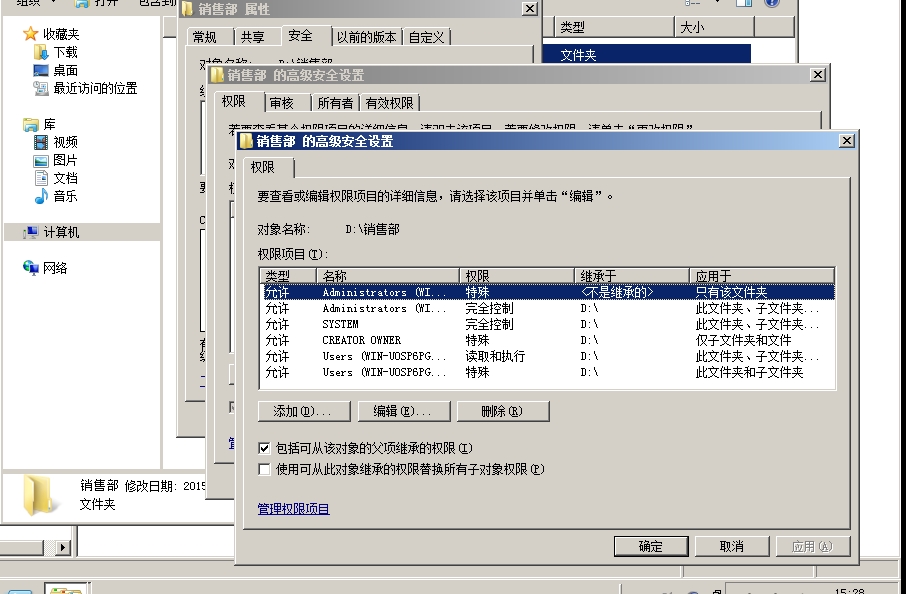
Task: Open 有效权限 tab in middle dialog
Action: click(x=389, y=103)
